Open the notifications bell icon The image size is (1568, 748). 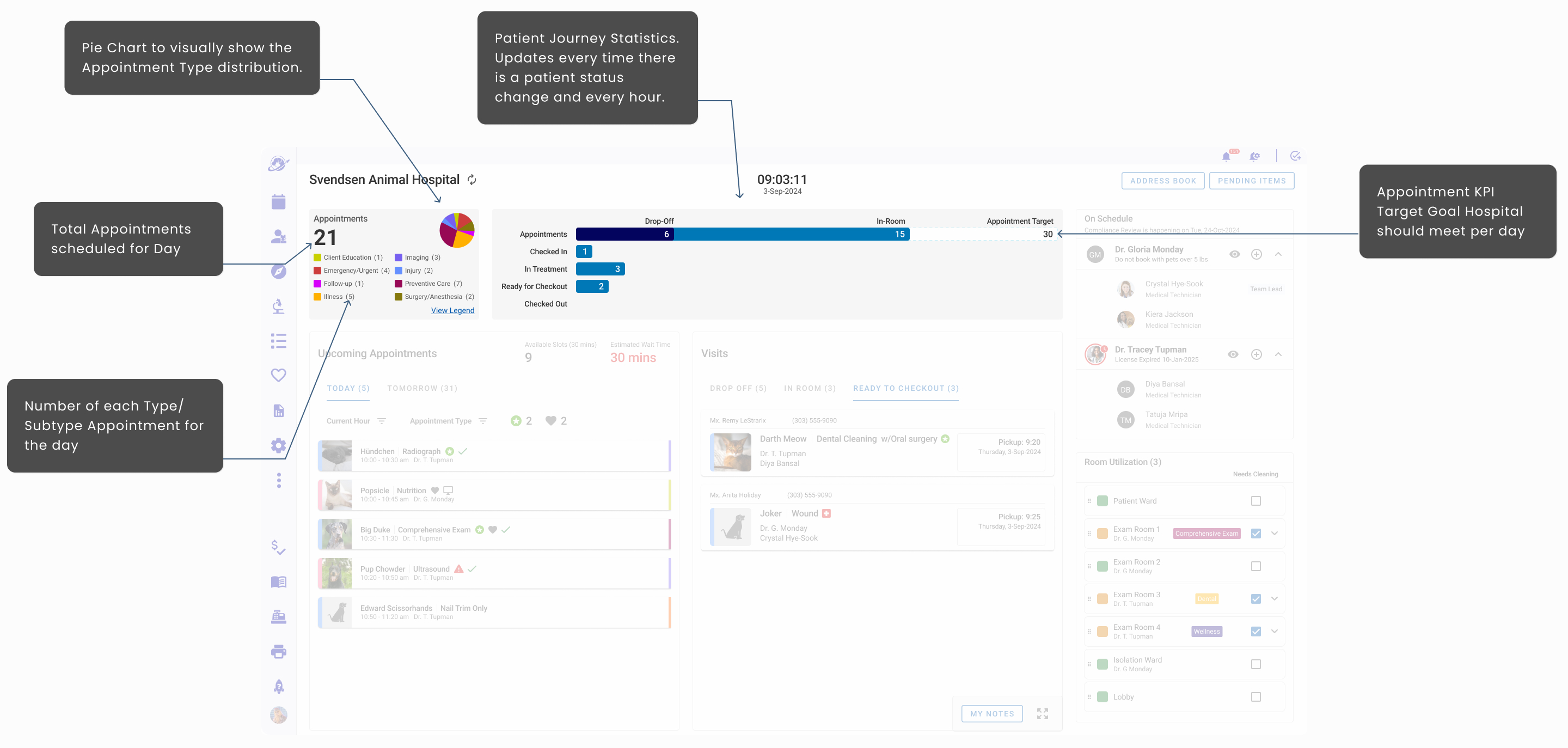click(1226, 156)
